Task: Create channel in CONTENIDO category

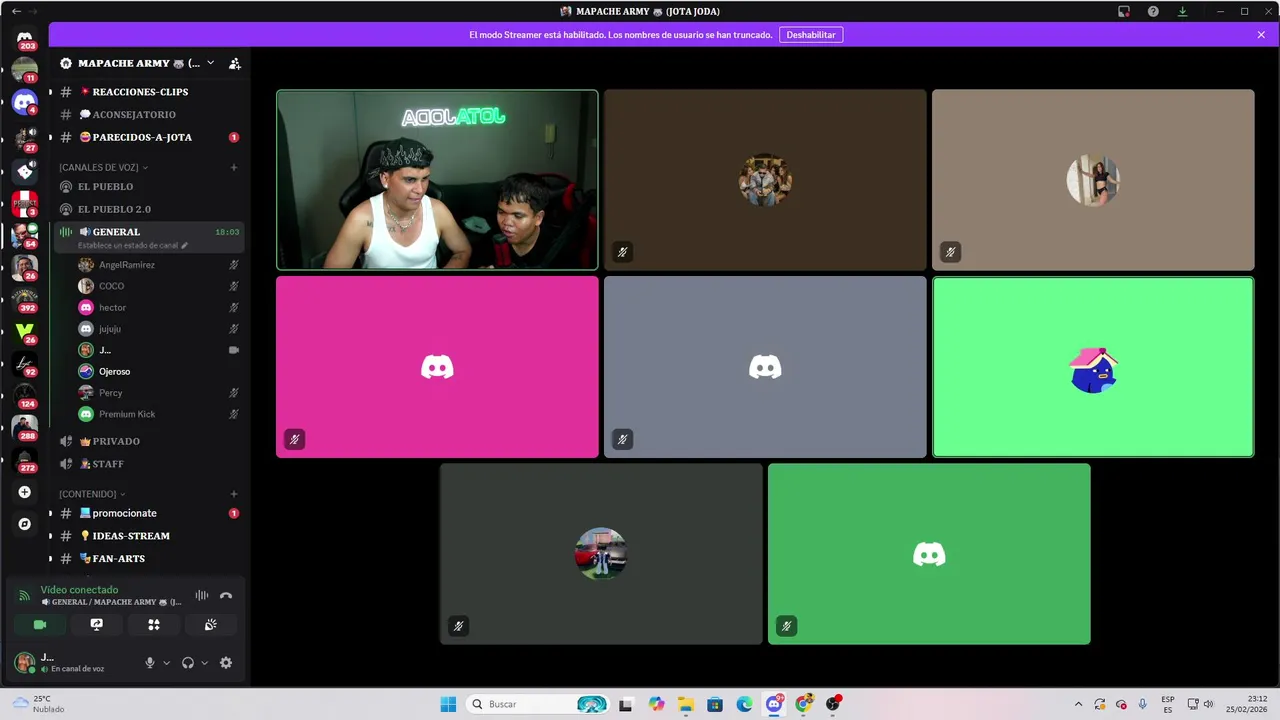Action: point(234,494)
